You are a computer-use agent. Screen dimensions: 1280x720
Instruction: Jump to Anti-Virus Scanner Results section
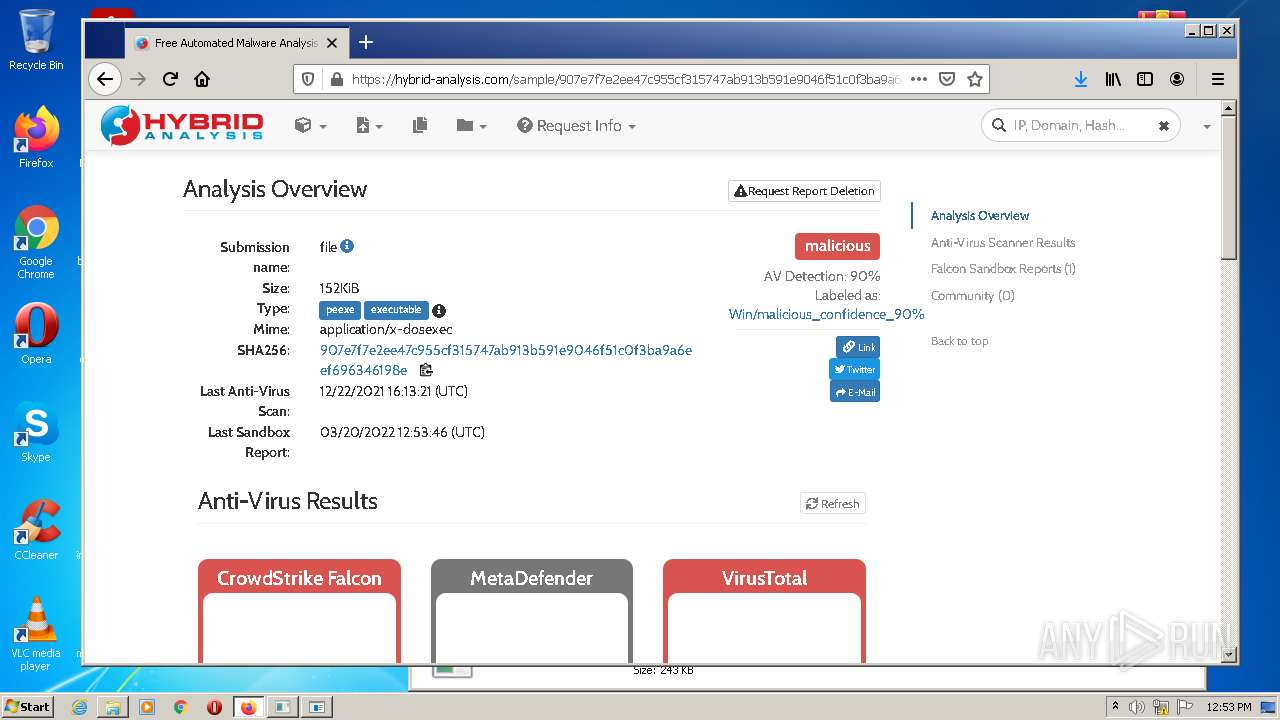coord(1003,242)
